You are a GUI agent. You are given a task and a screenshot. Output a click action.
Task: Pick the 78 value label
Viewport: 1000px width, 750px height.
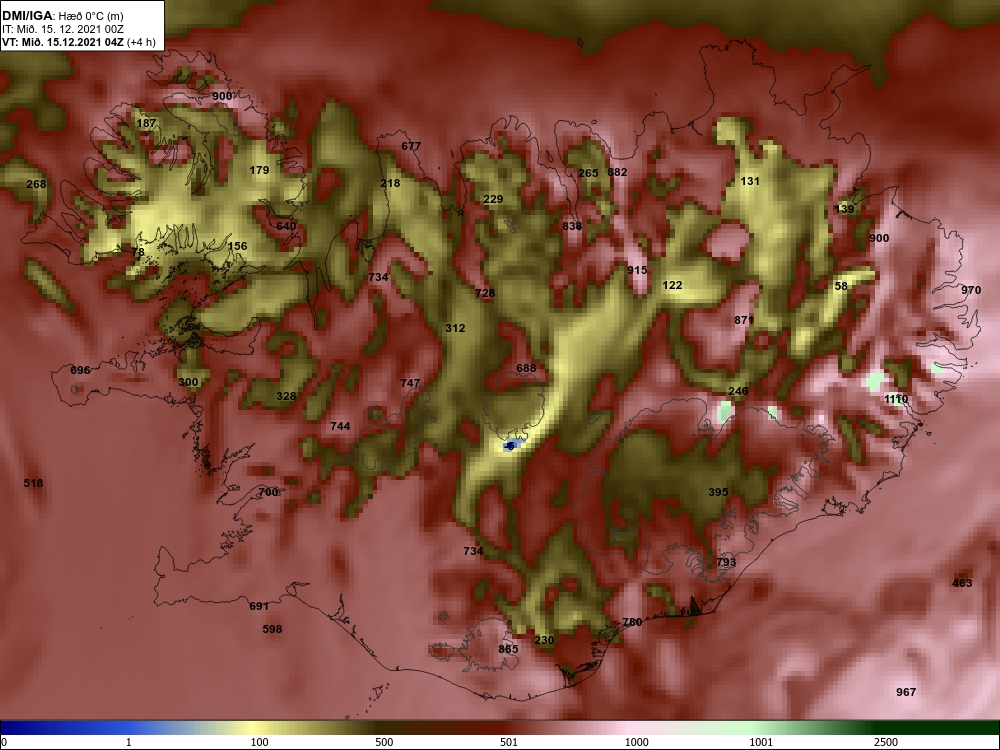(x=138, y=252)
